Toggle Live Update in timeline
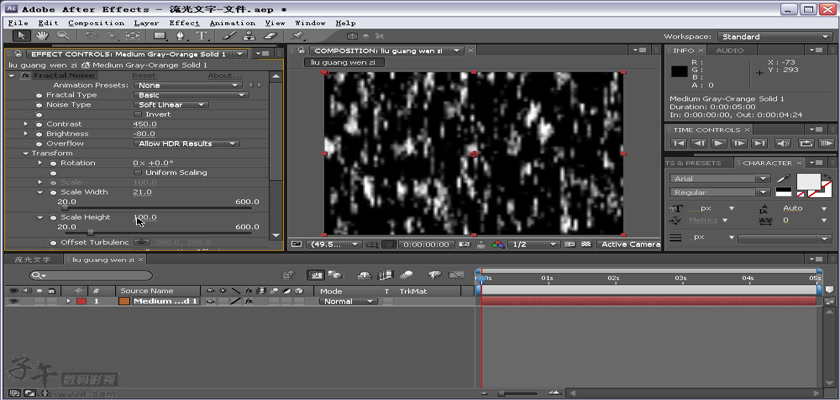This screenshot has width=840, height=400. [x=316, y=275]
